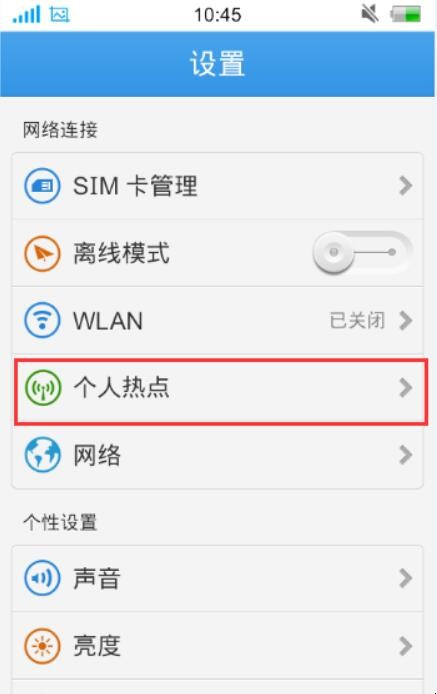Tap the offline mode paper plane icon
437x694 pixels.
42,253
